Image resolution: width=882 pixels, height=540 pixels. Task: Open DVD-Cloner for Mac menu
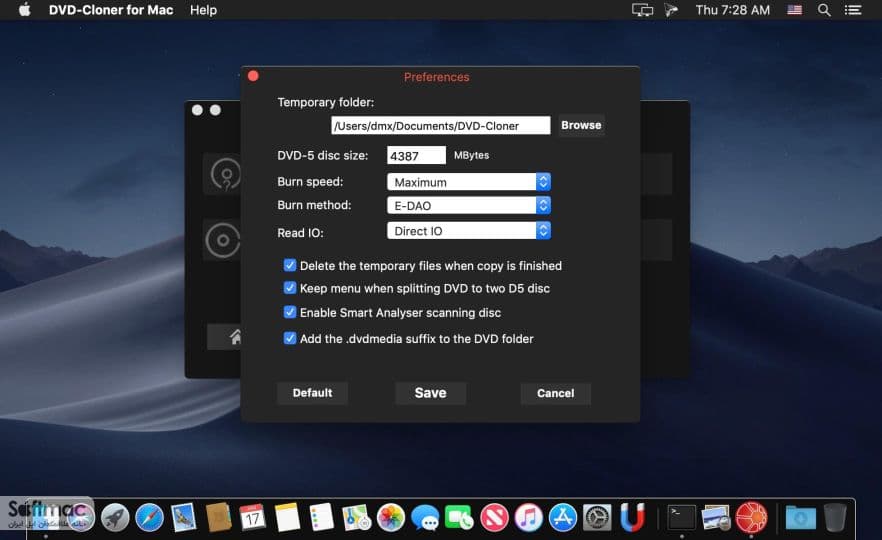pos(111,10)
